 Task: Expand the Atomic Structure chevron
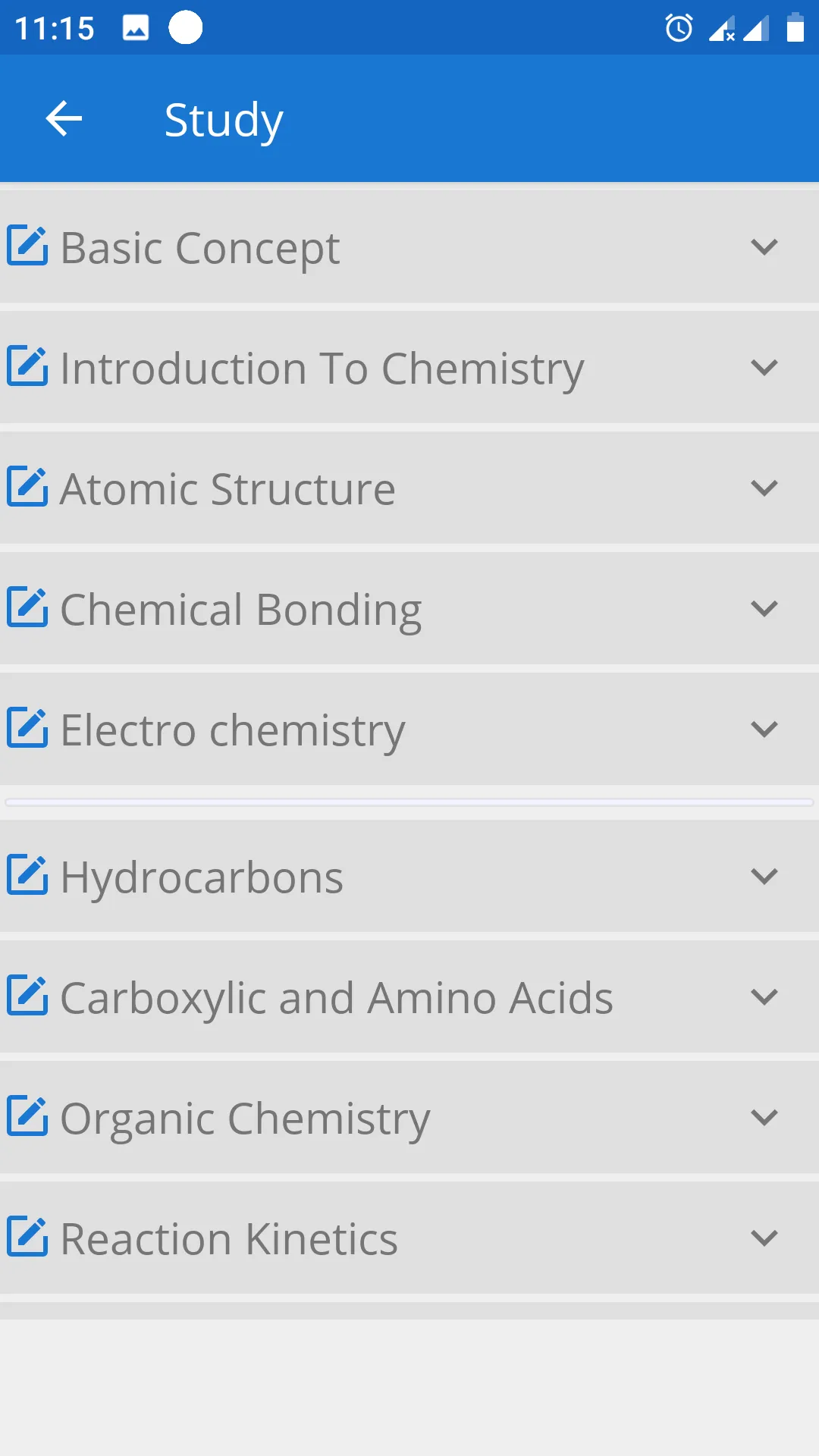tap(764, 488)
